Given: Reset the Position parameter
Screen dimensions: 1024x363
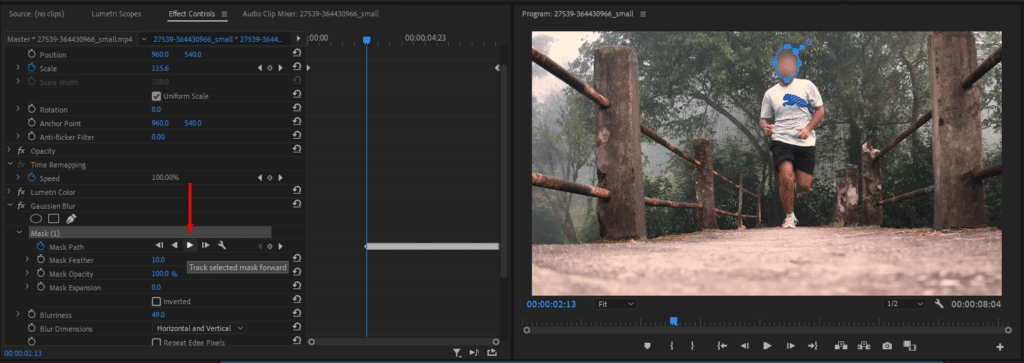Looking at the screenshot, I should pos(297,54).
